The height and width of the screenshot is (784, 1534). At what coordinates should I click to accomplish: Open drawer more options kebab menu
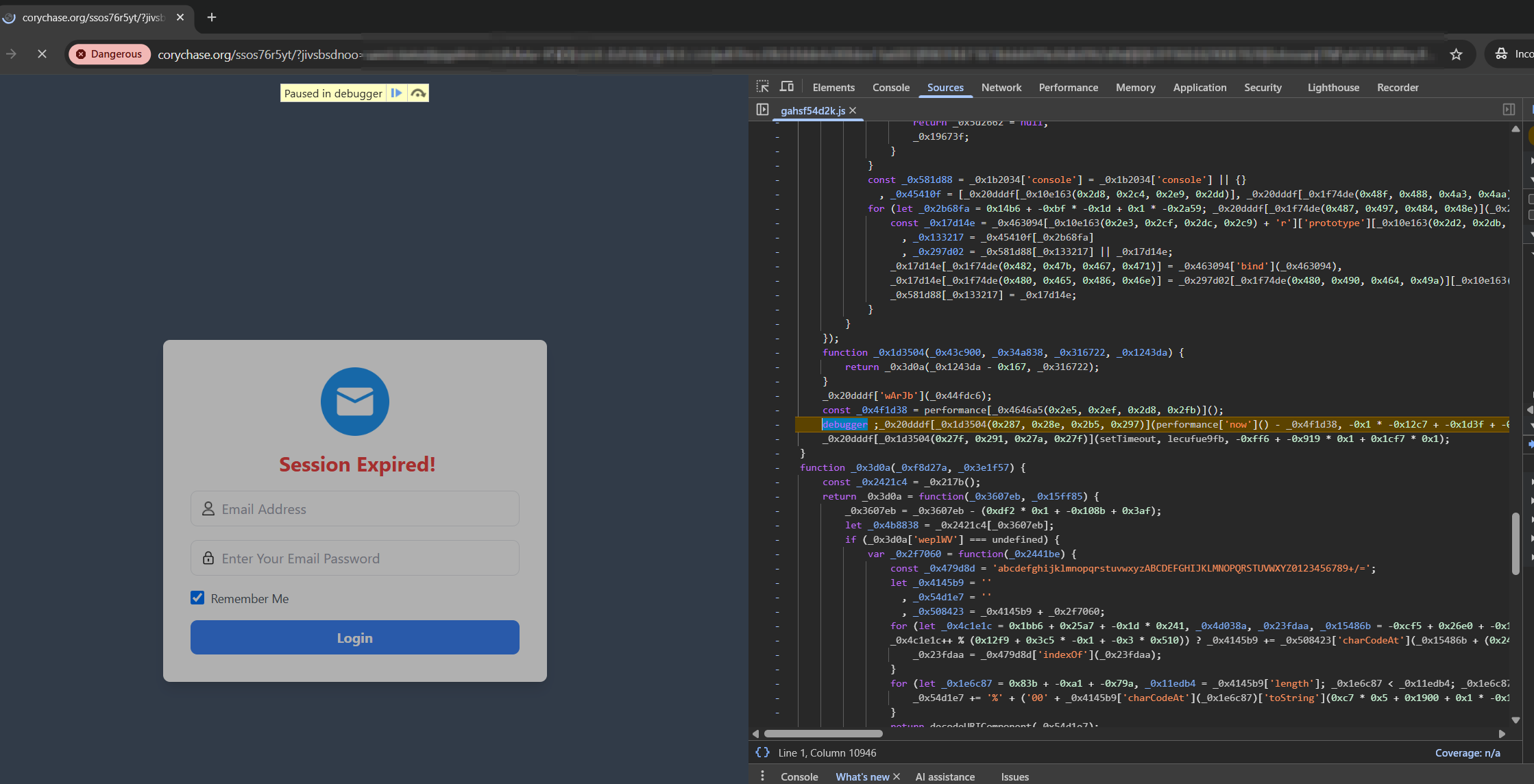point(762,776)
